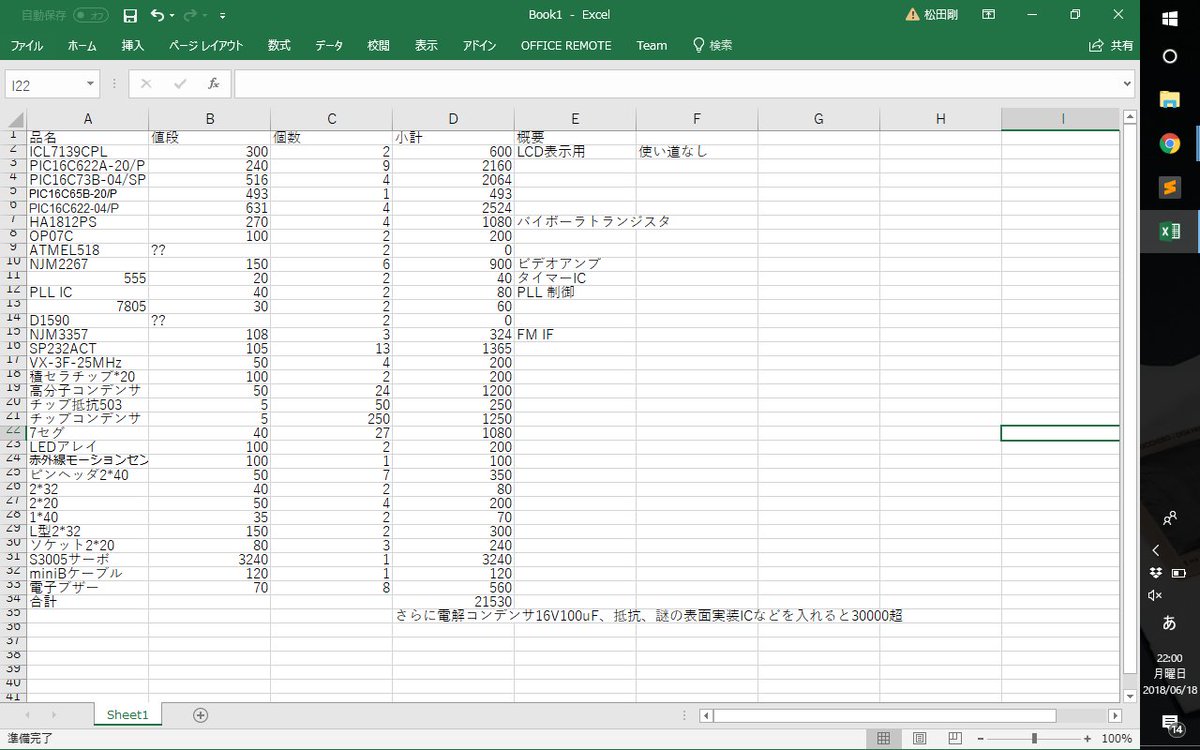Add a new sheet with plus button
The width and height of the screenshot is (1200, 750).
click(x=200, y=715)
